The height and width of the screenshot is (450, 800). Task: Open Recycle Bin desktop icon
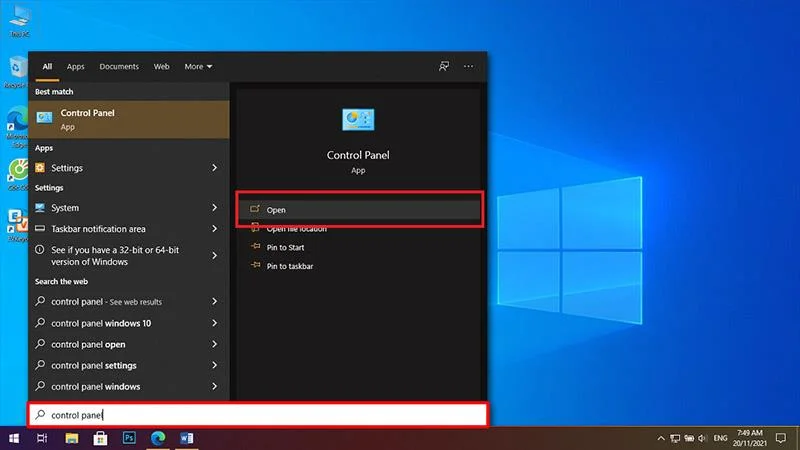pyautogui.click(x=17, y=72)
